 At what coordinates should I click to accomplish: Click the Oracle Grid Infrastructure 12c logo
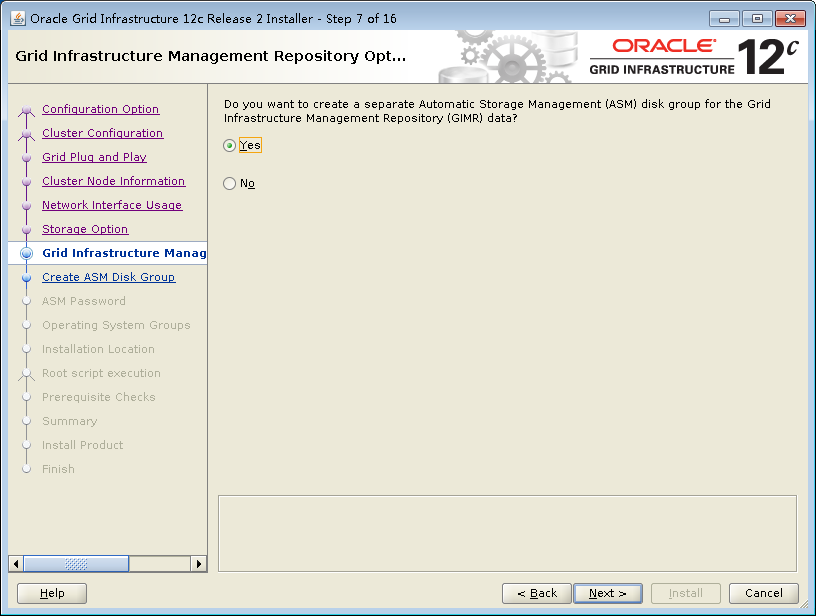pyautogui.click(x=694, y=56)
